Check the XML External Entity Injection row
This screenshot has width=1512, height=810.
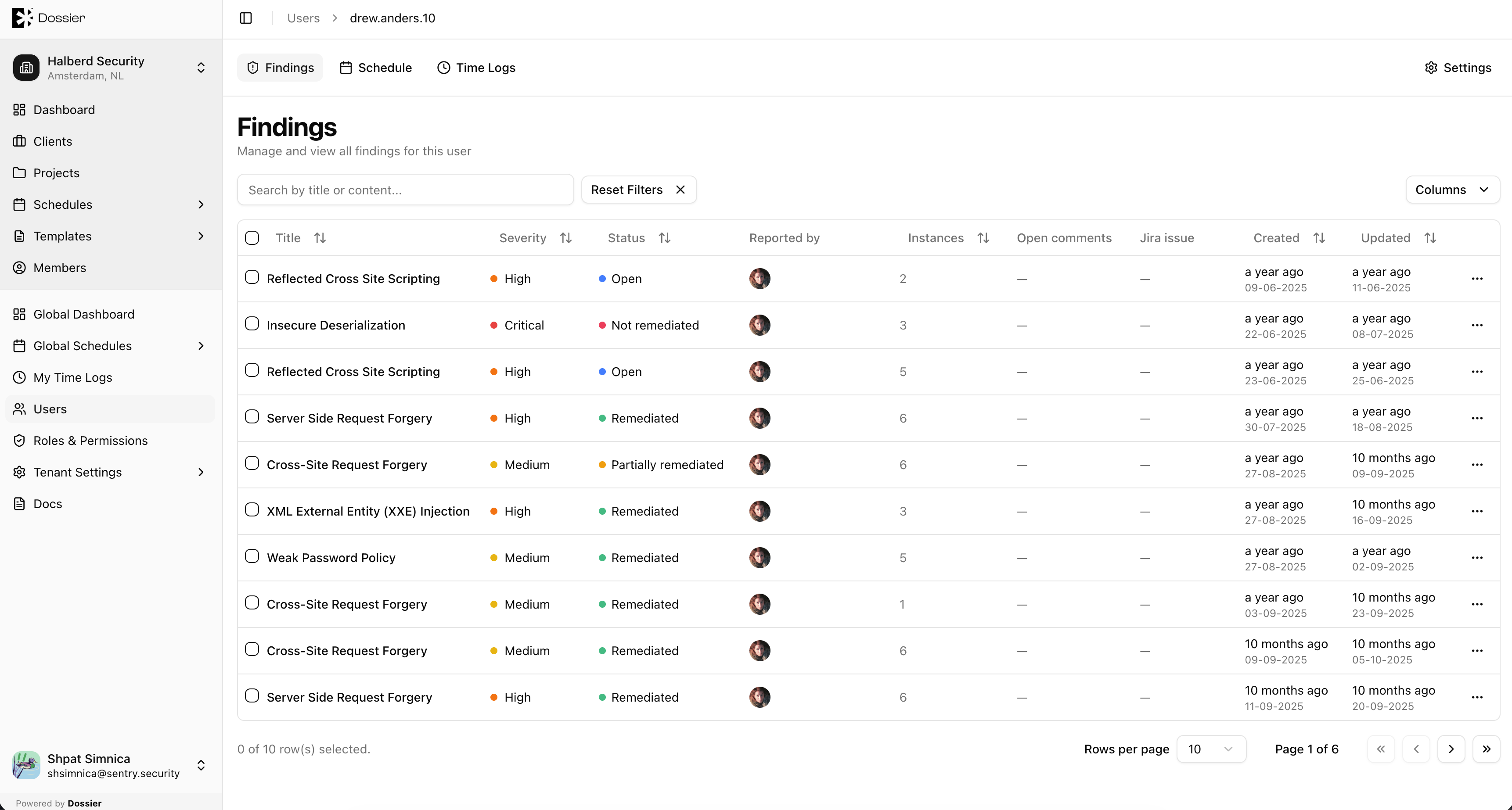pyautogui.click(x=252, y=510)
